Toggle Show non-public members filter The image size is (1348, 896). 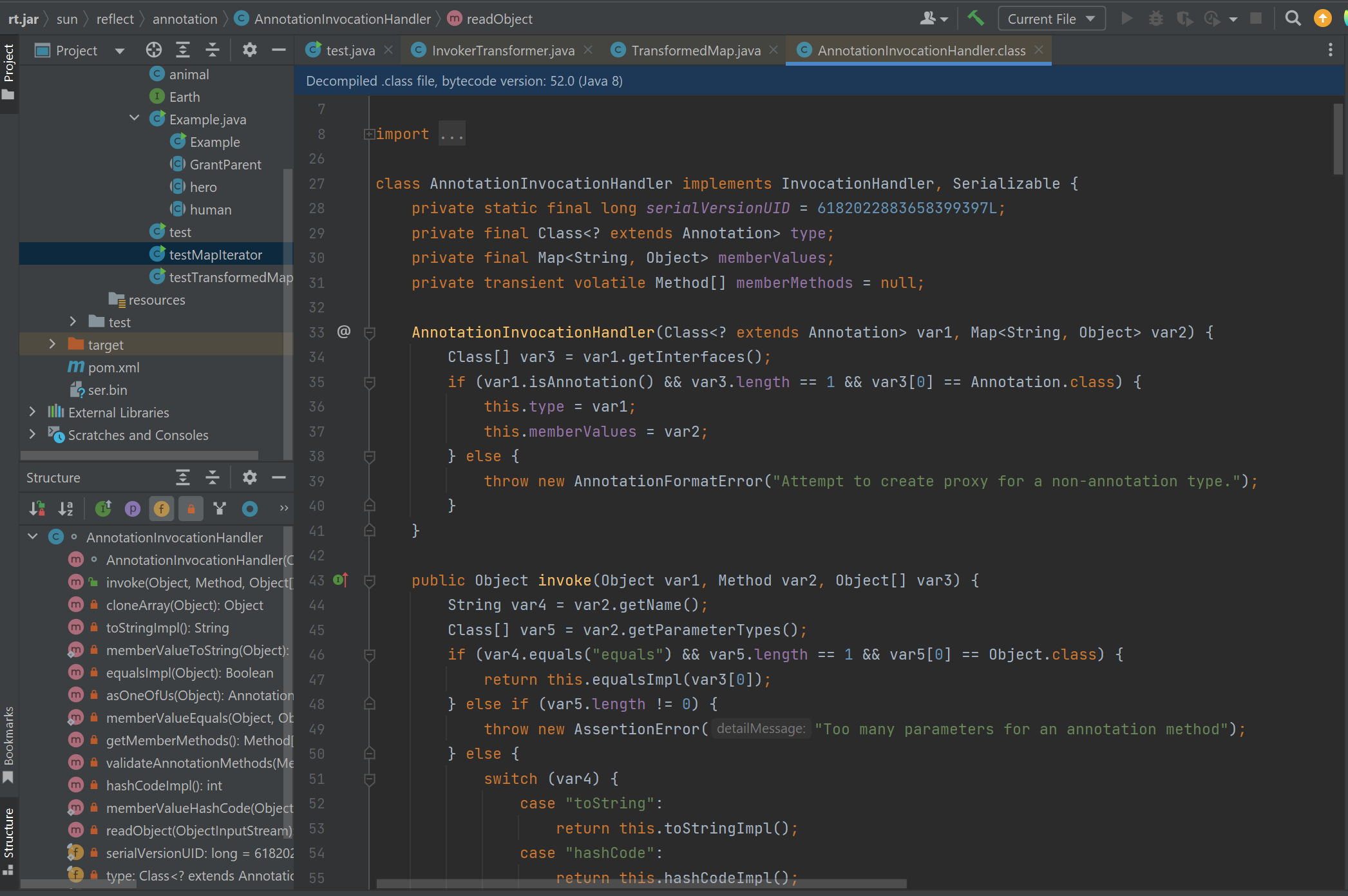191,509
